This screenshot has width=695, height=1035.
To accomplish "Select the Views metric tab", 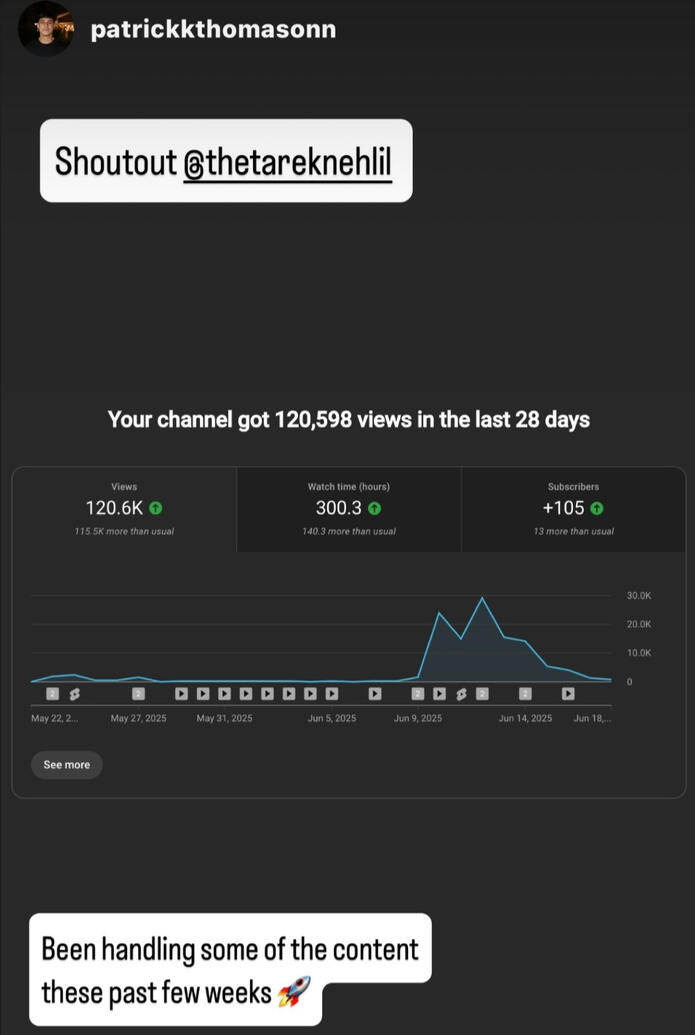I will coord(124,508).
